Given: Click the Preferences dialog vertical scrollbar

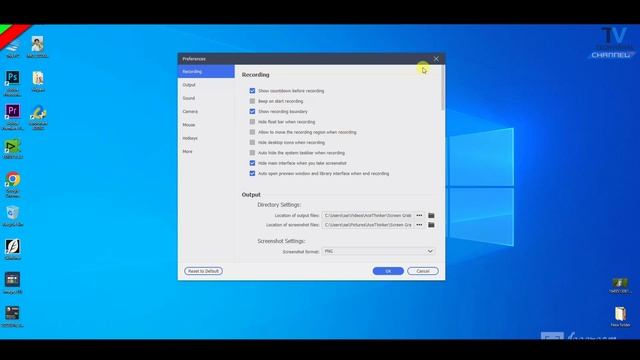Looking at the screenshot, I should (x=443, y=88).
